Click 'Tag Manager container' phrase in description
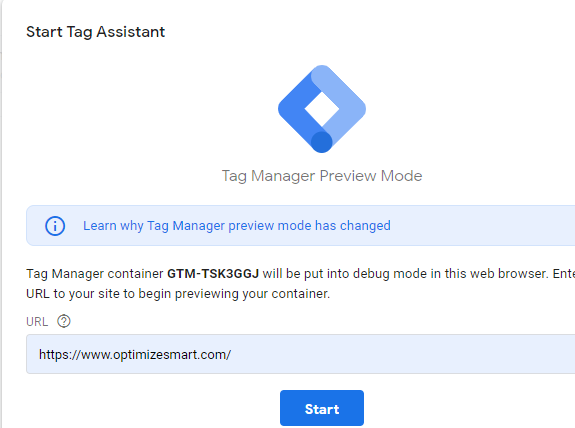The width and height of the screenshot is (575, 428). click(x=95, y=274)
